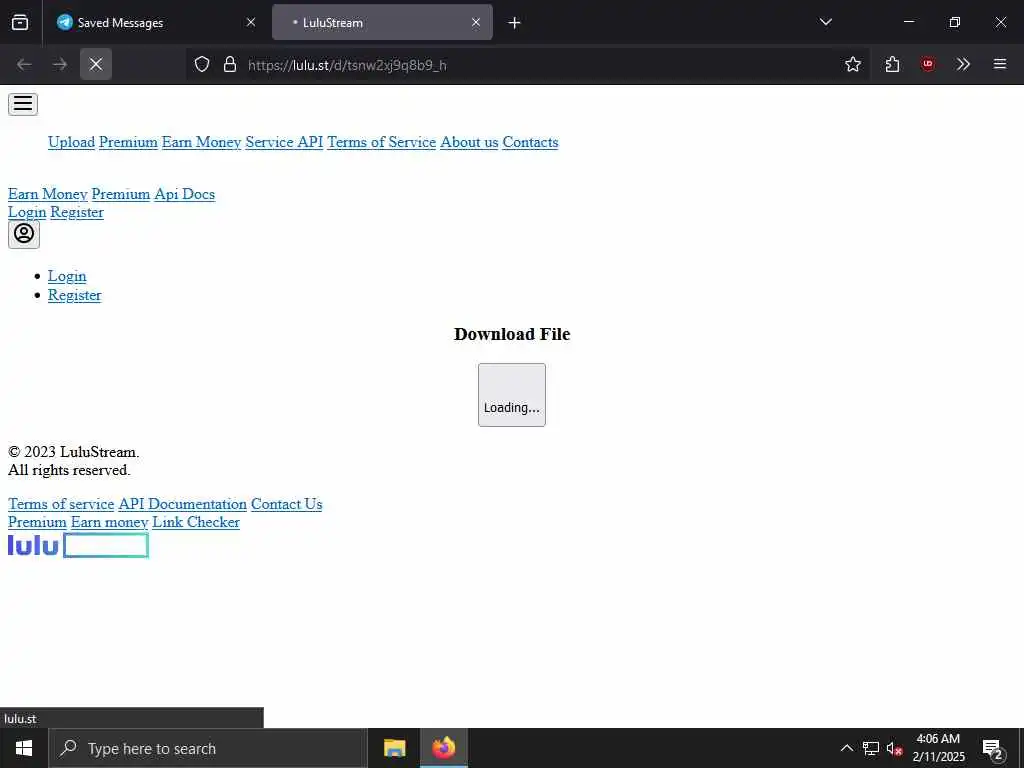This screenshot has width=1024, height=768.
Task: Open the footer Premium link
Action: [37, 522]
